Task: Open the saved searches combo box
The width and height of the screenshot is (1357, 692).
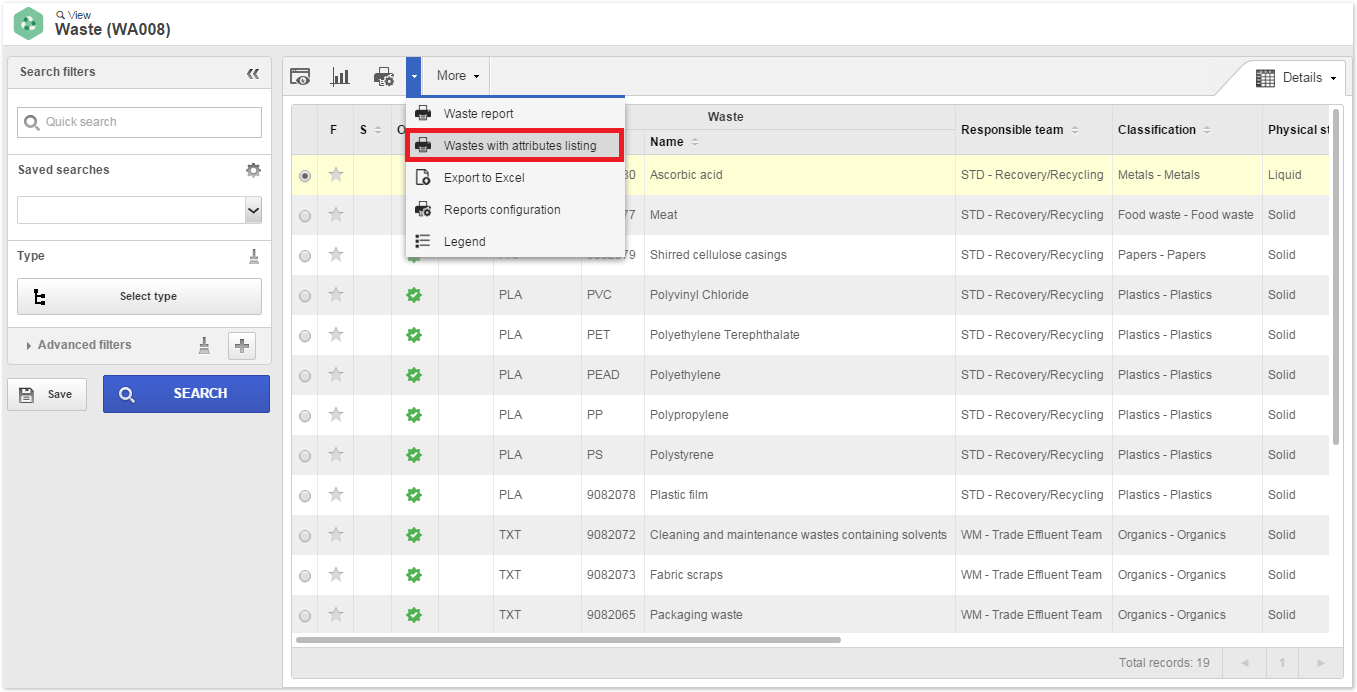Action: pos(140,210)
